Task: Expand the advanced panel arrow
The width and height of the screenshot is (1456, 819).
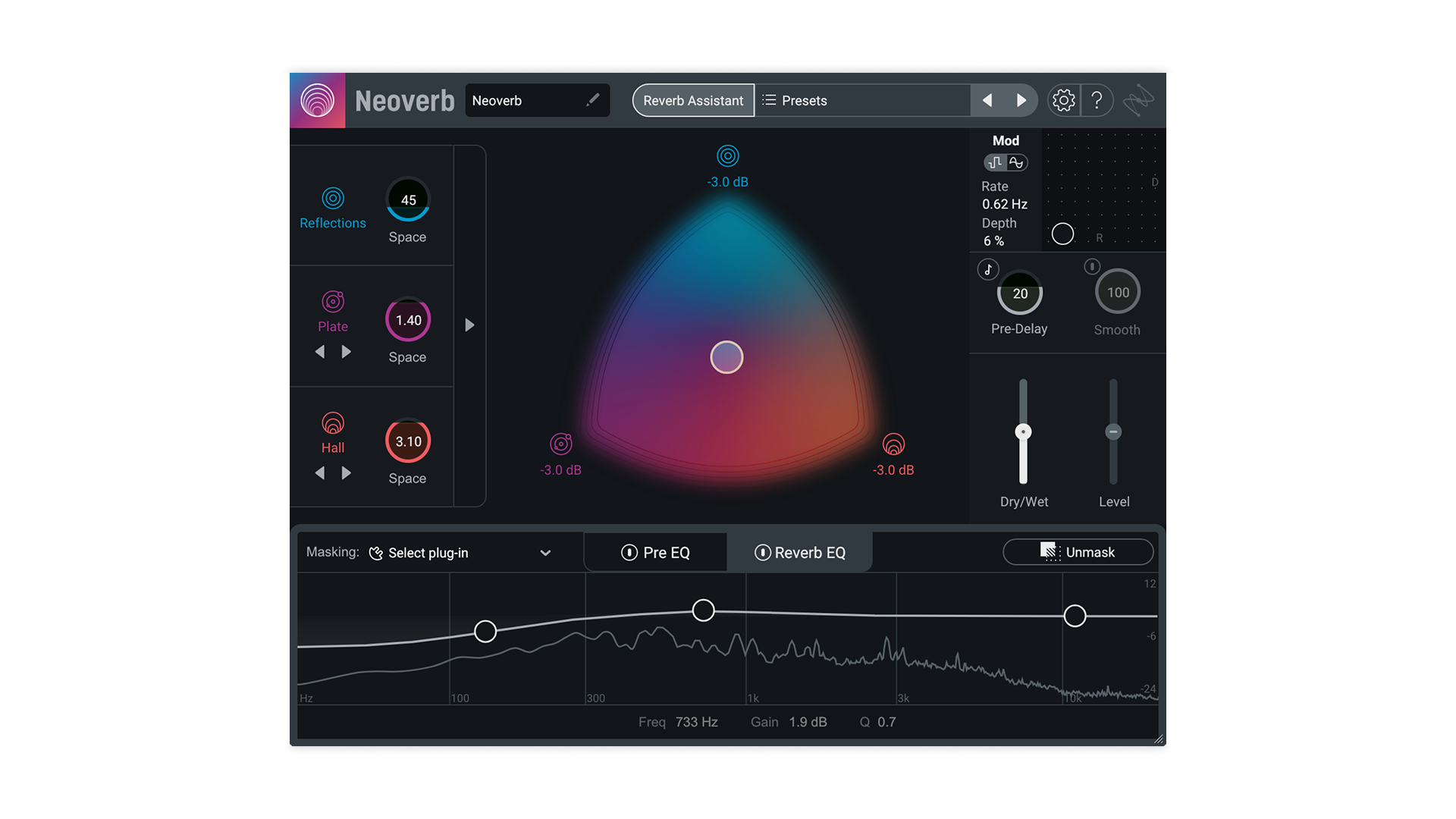Action: pos(469,325)
